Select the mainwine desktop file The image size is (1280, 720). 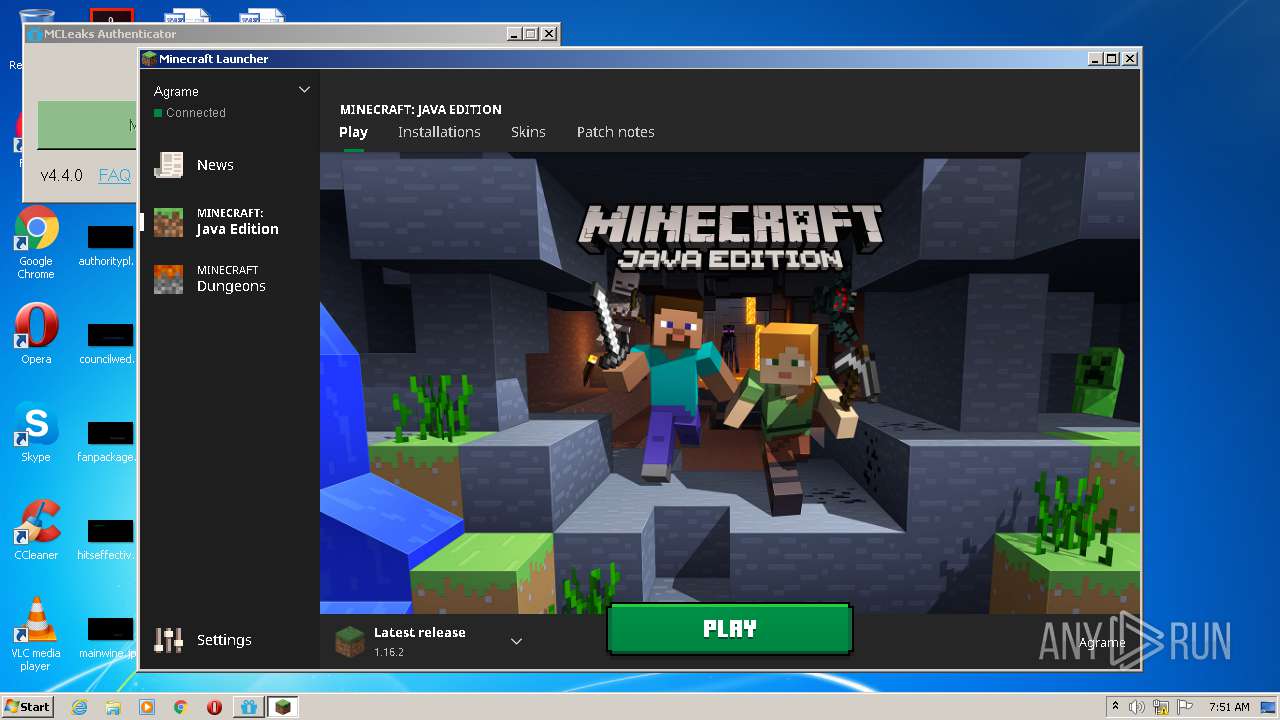pos(109,639)
